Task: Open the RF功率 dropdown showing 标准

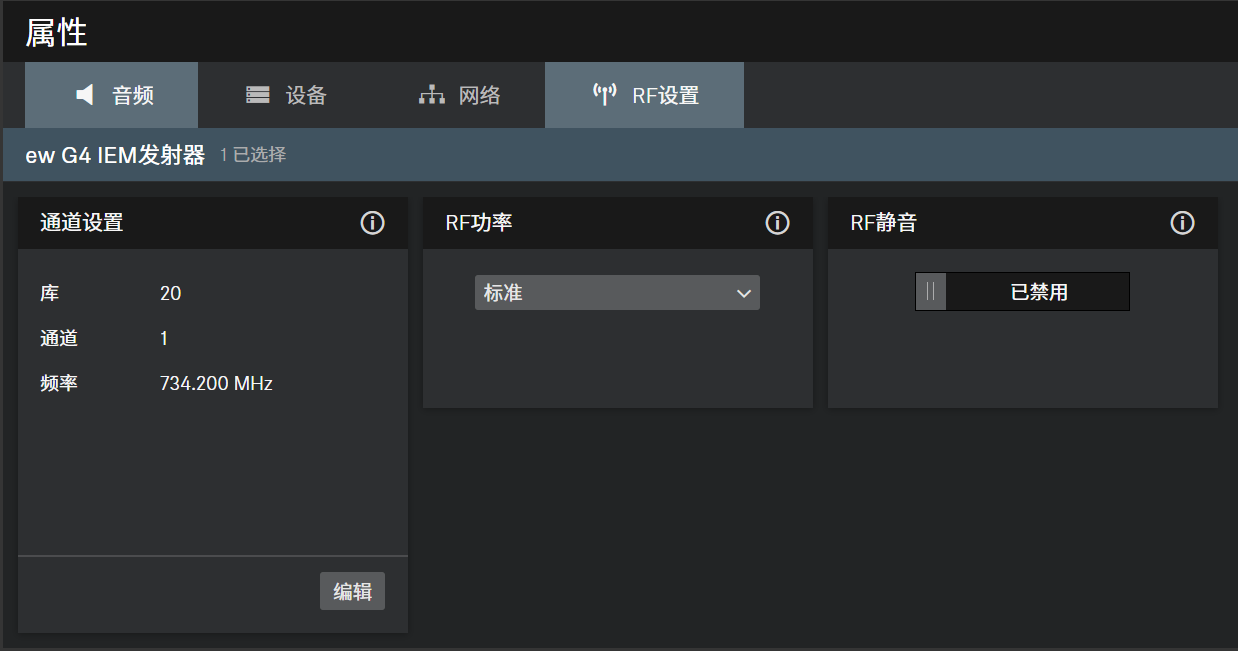Action: point(604,293)
